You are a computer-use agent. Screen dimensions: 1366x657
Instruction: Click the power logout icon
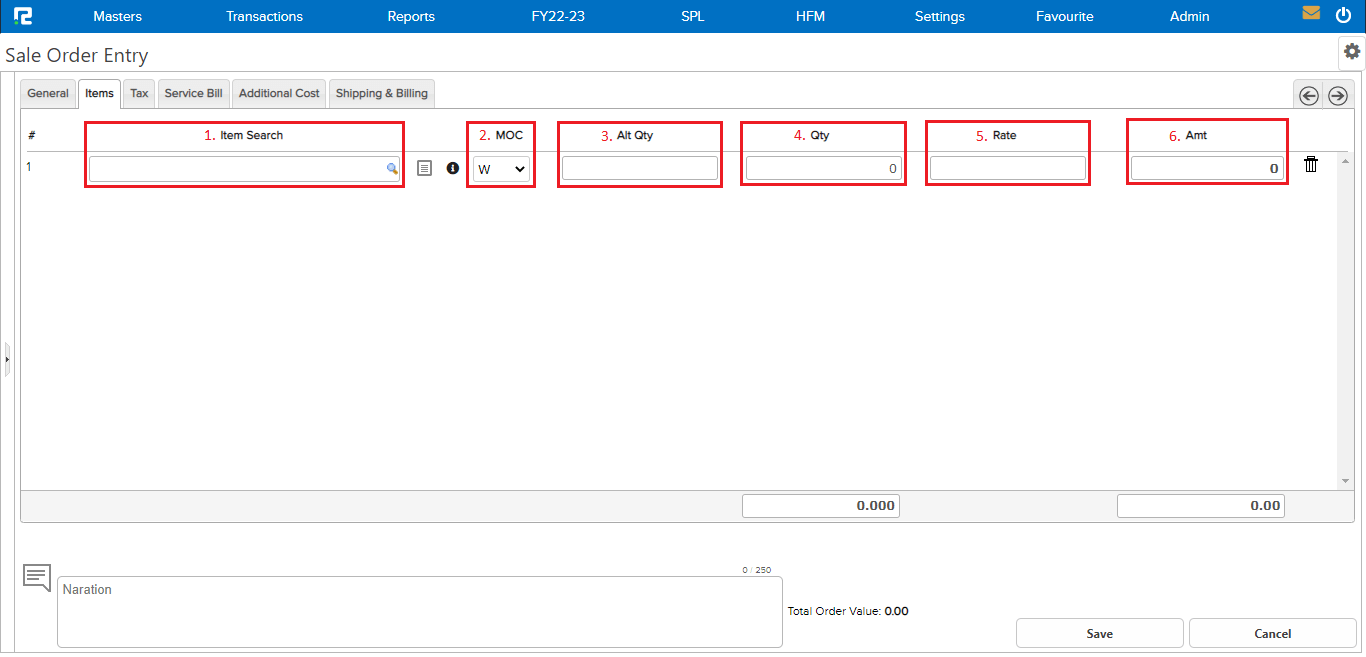coord(1343,15)
